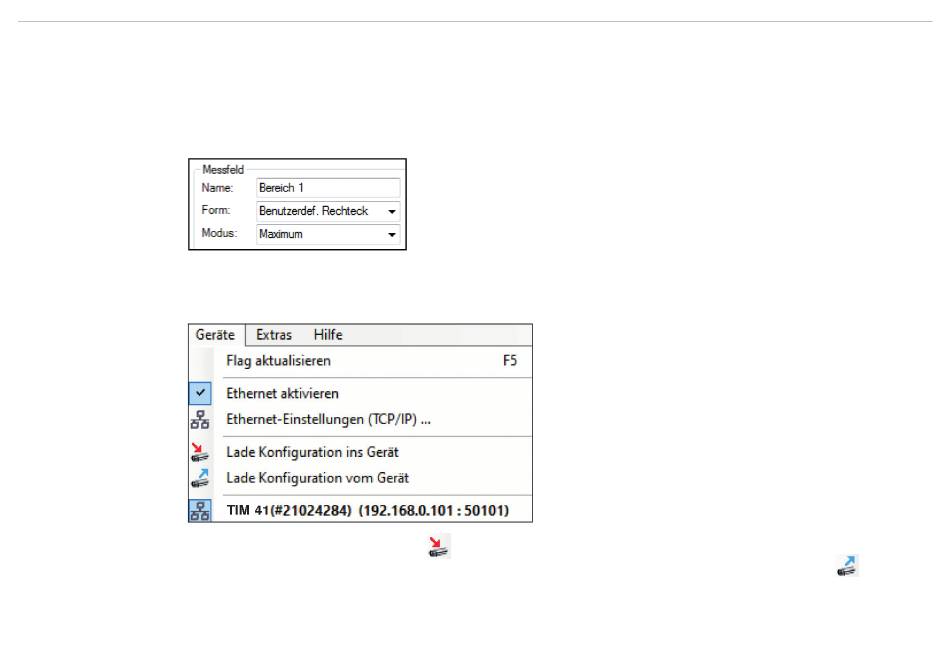The height and width of the screenshot is (652, 950).
Task: Click the Modus: label
Action: point(219,233)
